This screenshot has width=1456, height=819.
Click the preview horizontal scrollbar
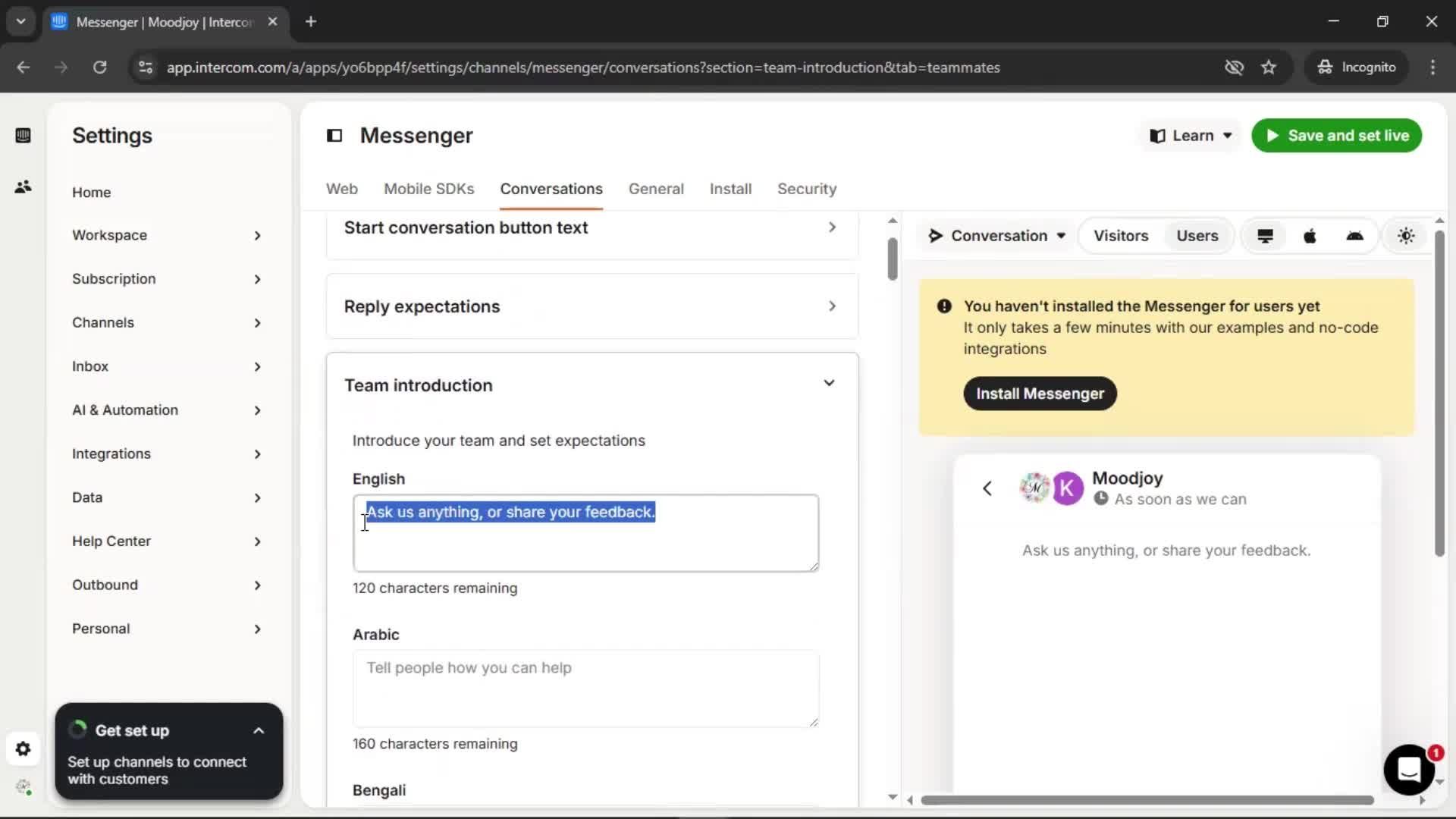1147,800
